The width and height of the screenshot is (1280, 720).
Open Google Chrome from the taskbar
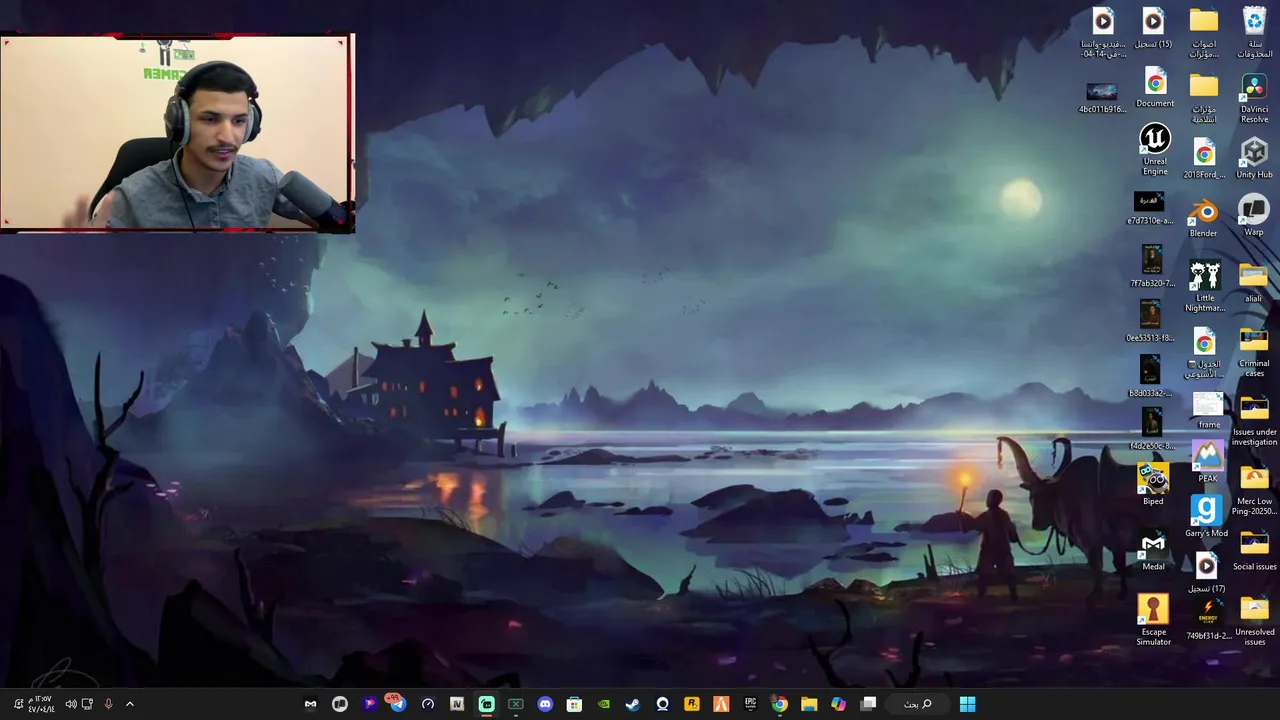[779, 704]
